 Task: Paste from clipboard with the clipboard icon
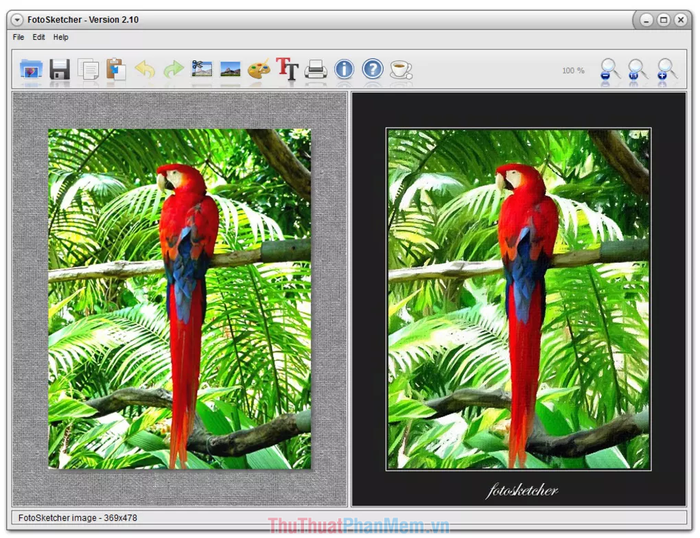click(116, 69)
